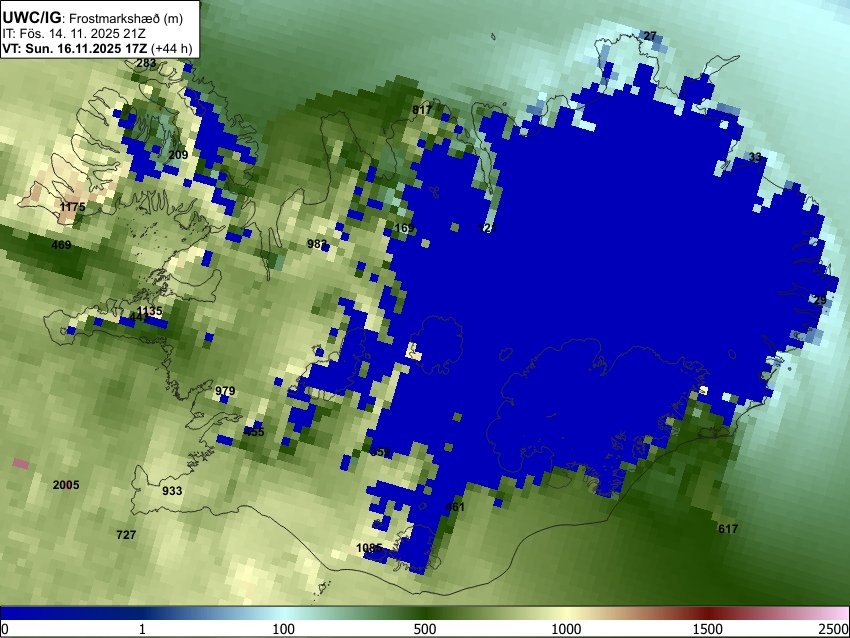Viewport: 850px width, 638px height.
Task: Click the map value 1135
Action: 149,311
